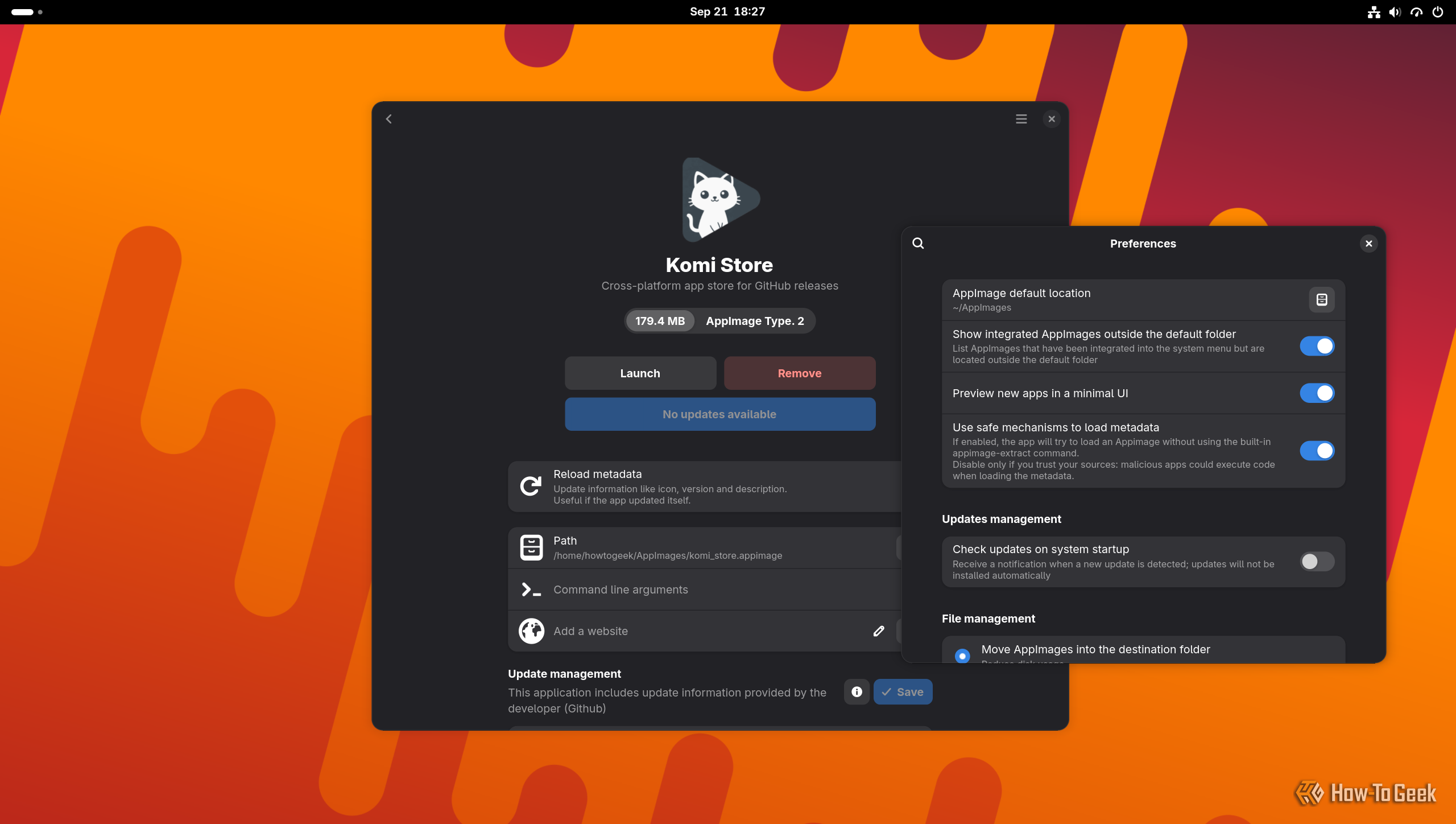This screenshot has width=1456, height=824.
Task: Toggle Use safe mechanisms to load metadata
Action: (1317, 451)
